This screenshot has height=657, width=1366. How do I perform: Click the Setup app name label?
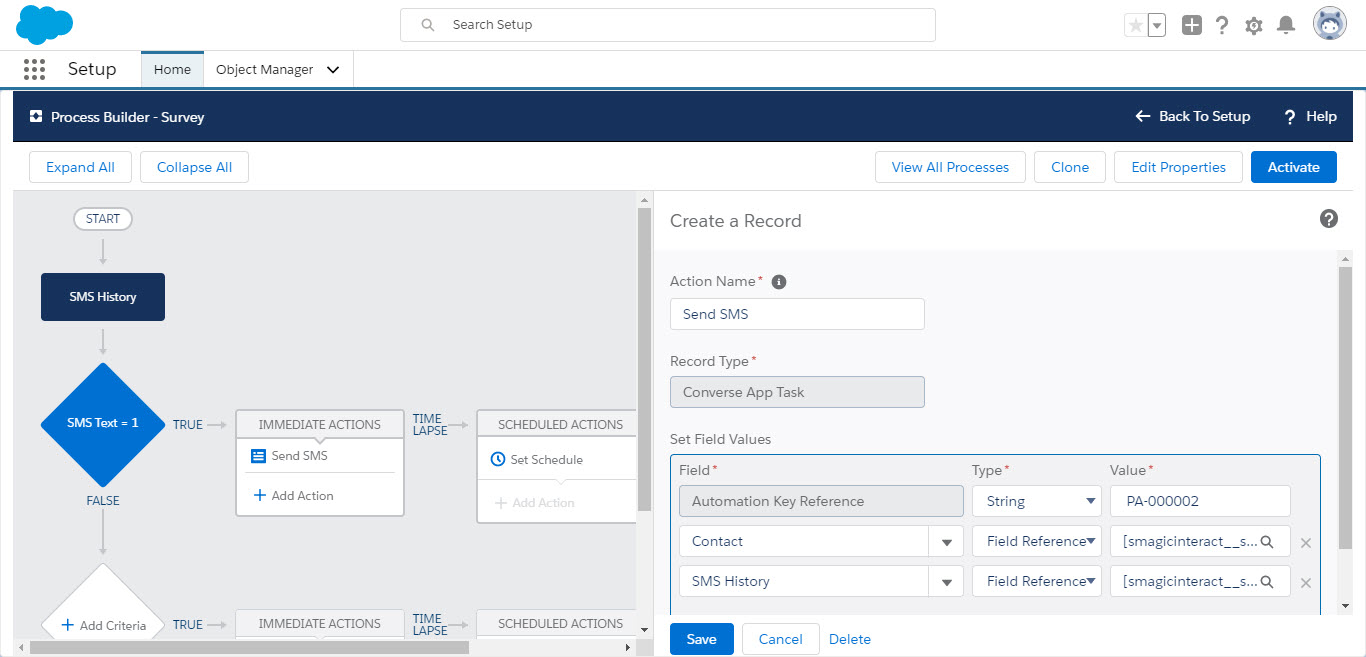pos(92,69)
